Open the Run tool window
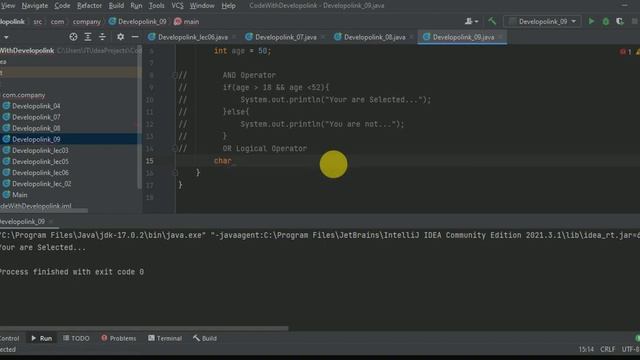 pos(42,338)
